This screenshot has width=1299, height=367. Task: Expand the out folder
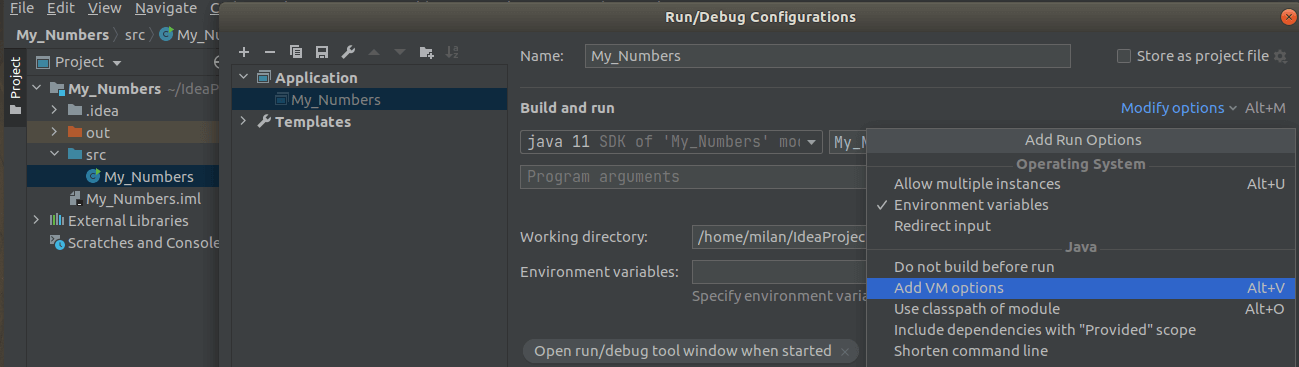[x=55, y=132]
